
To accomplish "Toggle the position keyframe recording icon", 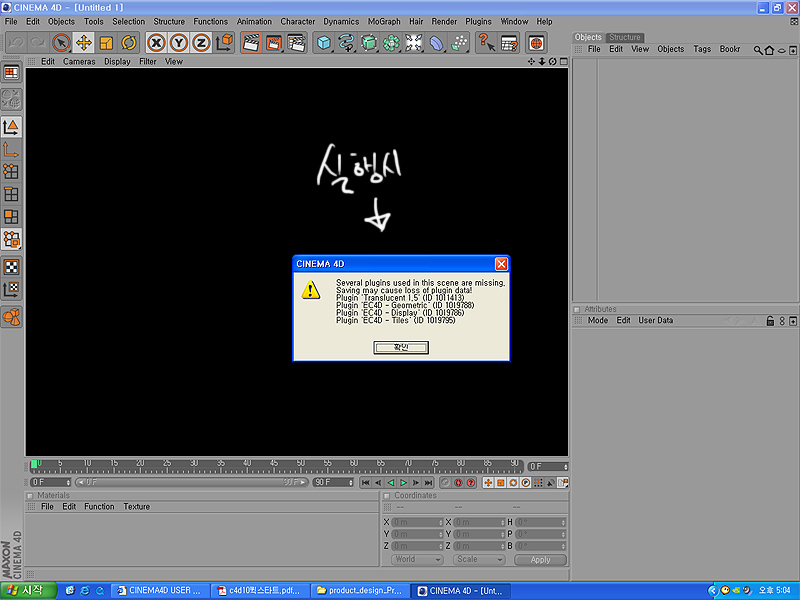I will click(488, 482).
